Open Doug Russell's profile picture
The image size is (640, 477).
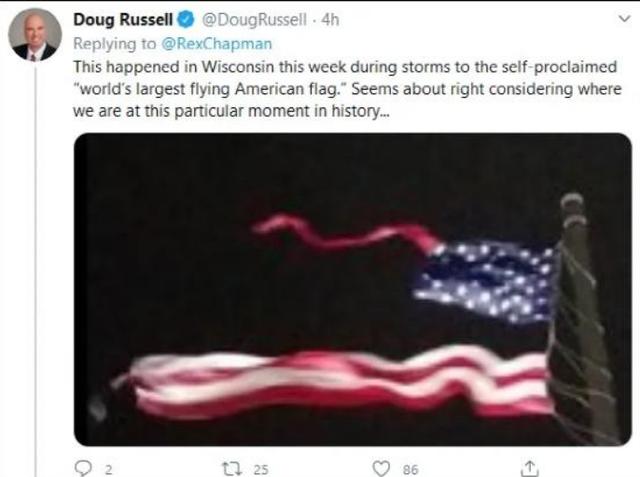(x=35, y=35)
